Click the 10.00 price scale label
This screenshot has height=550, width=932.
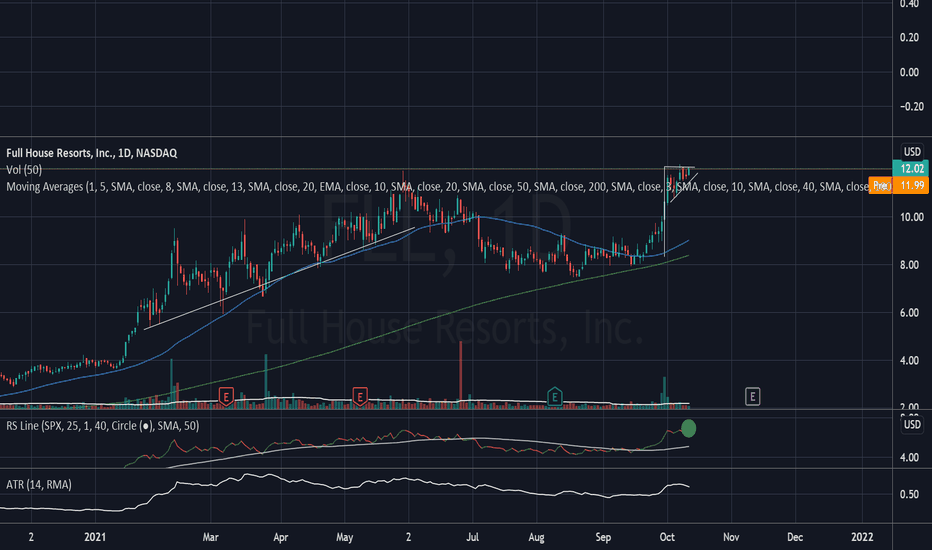coord(912,217)
